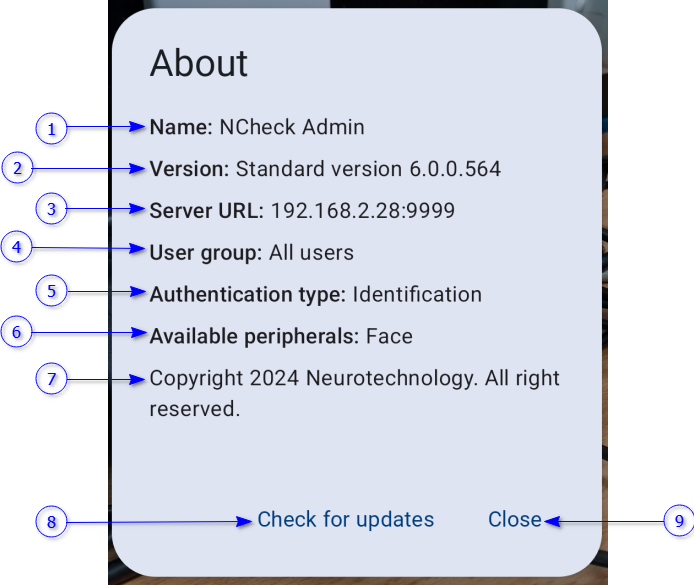The image size is (694, 585).
Task: Click callout marker number 4
Action: pos(18,248)
